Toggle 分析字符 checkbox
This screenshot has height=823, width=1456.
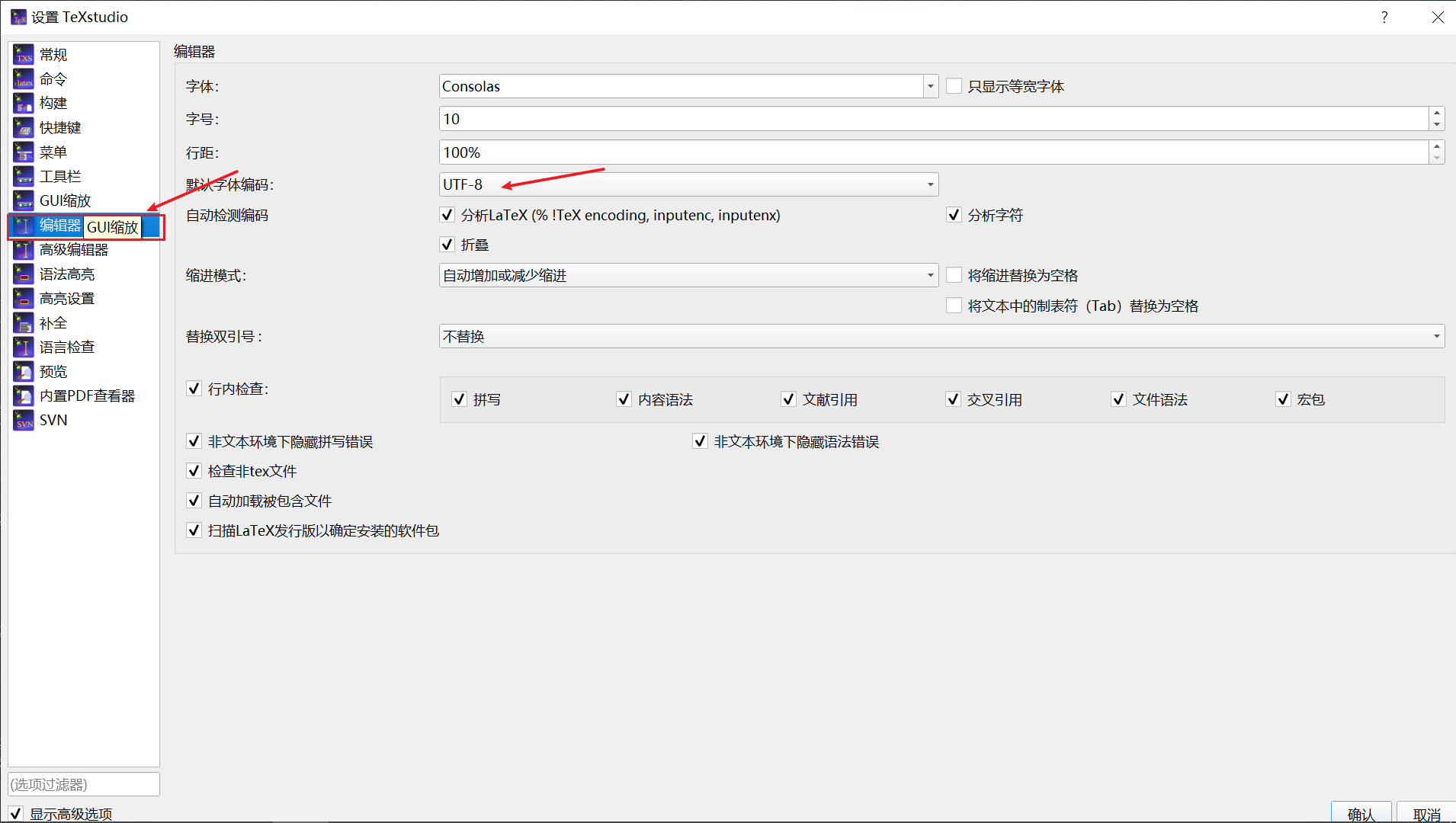tap(954, 215)
